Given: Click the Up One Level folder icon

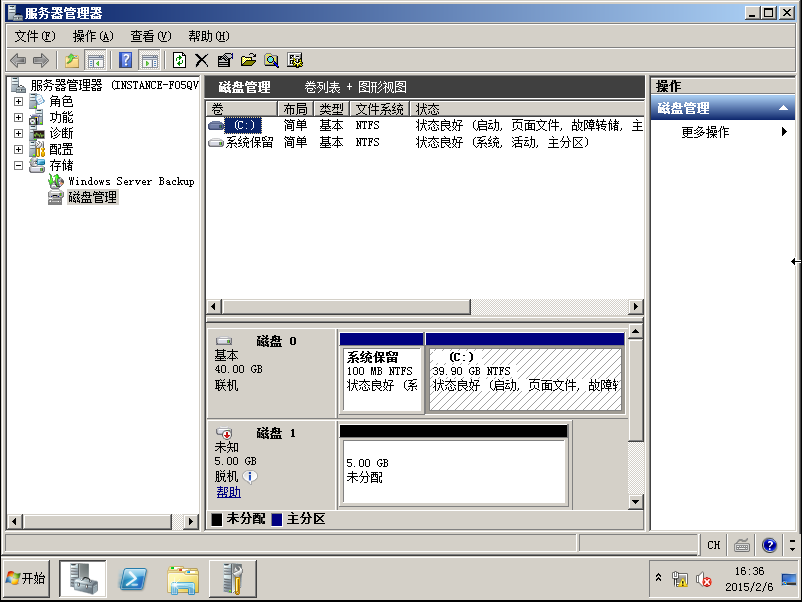Looking at the screenshot, I should click(x=72, y=60).
